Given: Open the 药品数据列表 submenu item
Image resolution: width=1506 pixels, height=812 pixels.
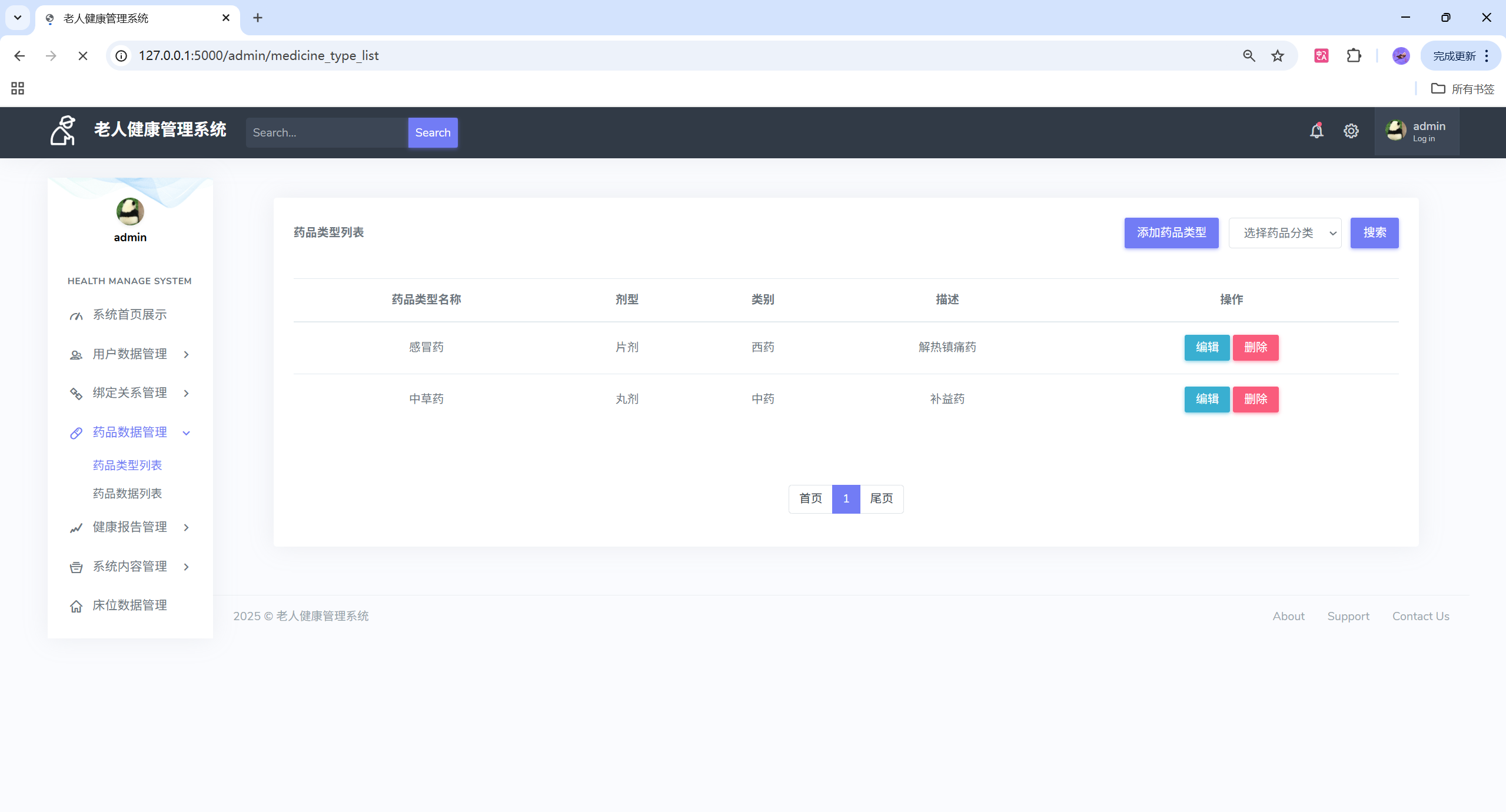Looking at the screenshot, I should click(127, 494).
